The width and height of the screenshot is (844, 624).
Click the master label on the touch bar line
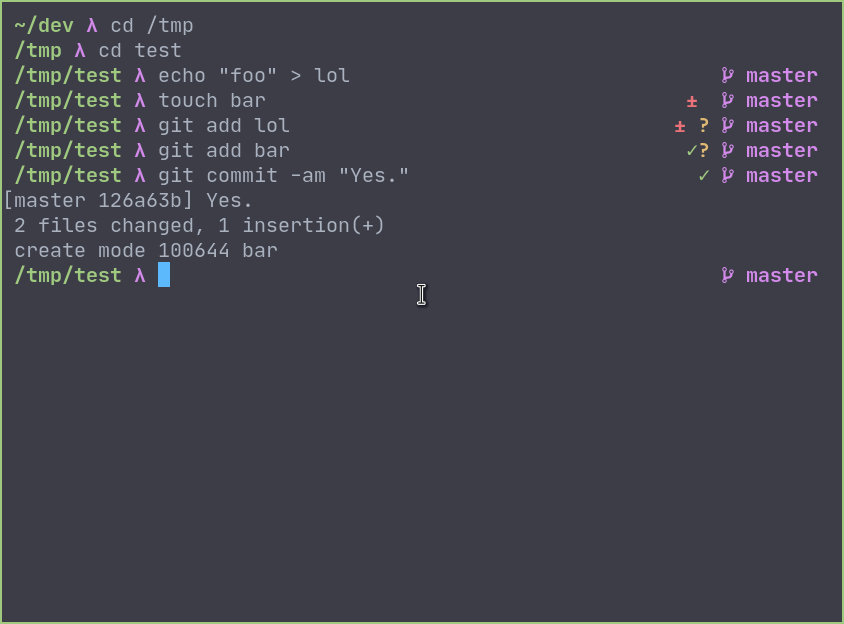[x=782, y=101]
